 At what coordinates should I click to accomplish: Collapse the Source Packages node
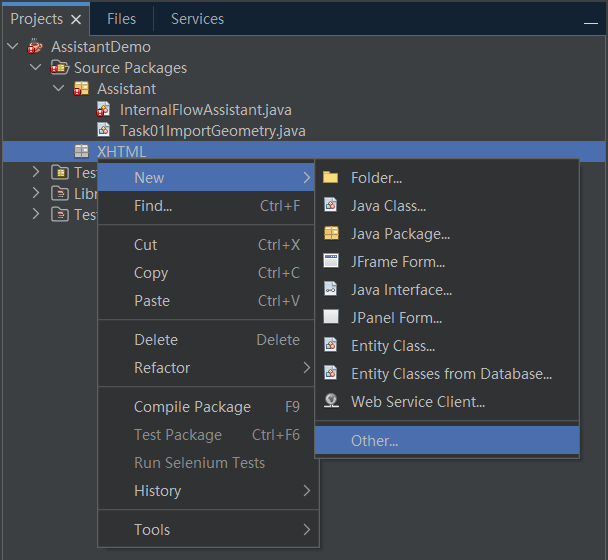[x=36, y=68]
